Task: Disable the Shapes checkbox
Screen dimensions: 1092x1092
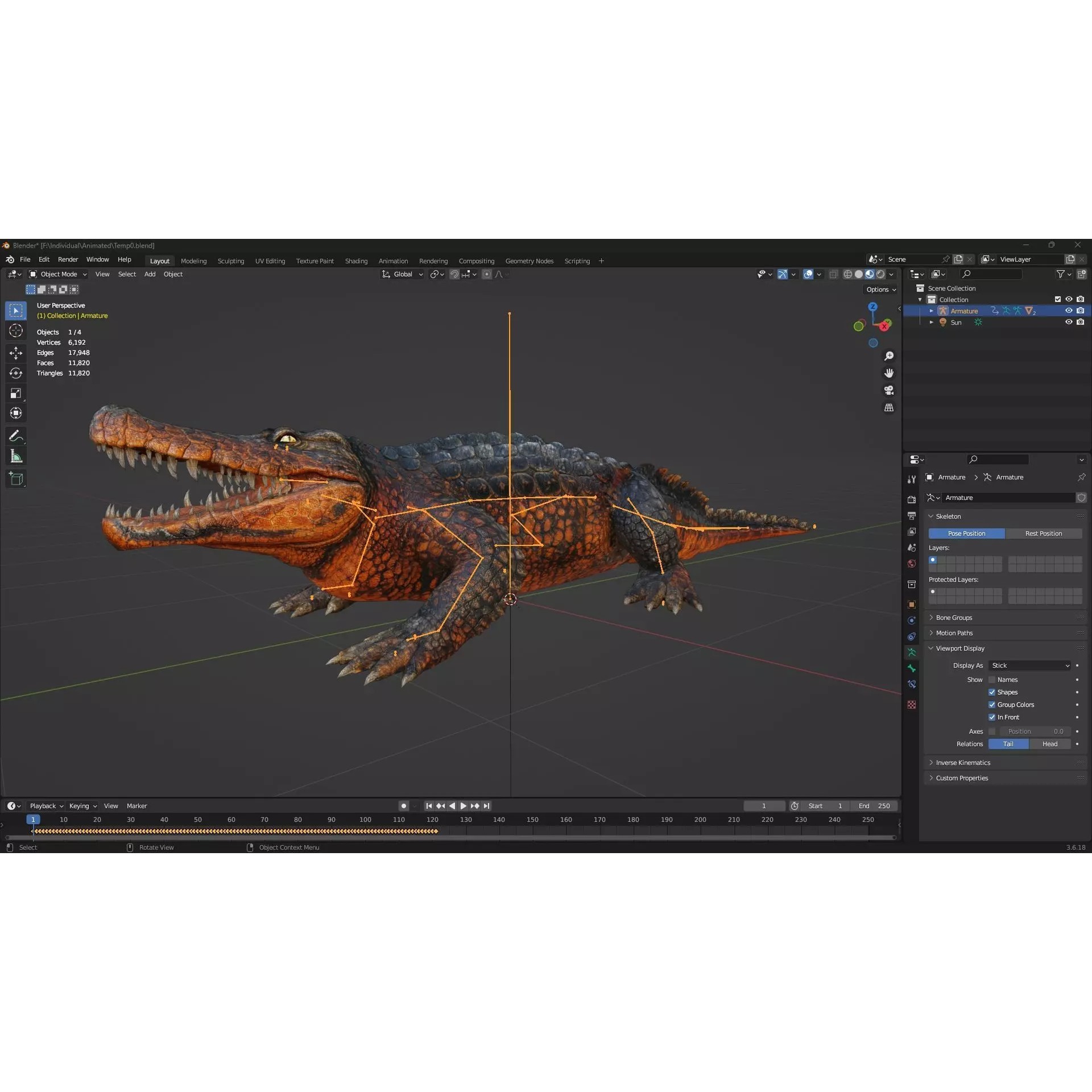Action: [992, 692]
